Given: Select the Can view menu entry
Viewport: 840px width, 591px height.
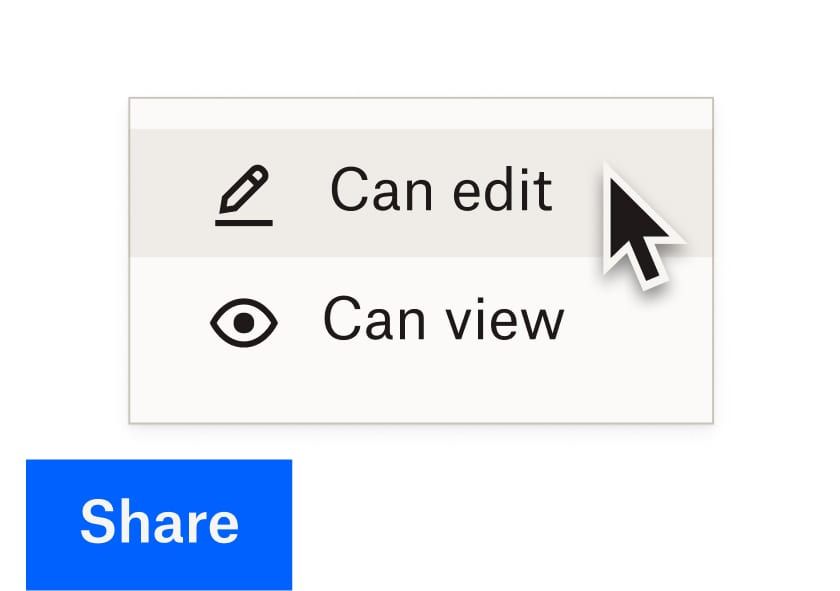Looking at the screenshot, I should pos(445,320).
